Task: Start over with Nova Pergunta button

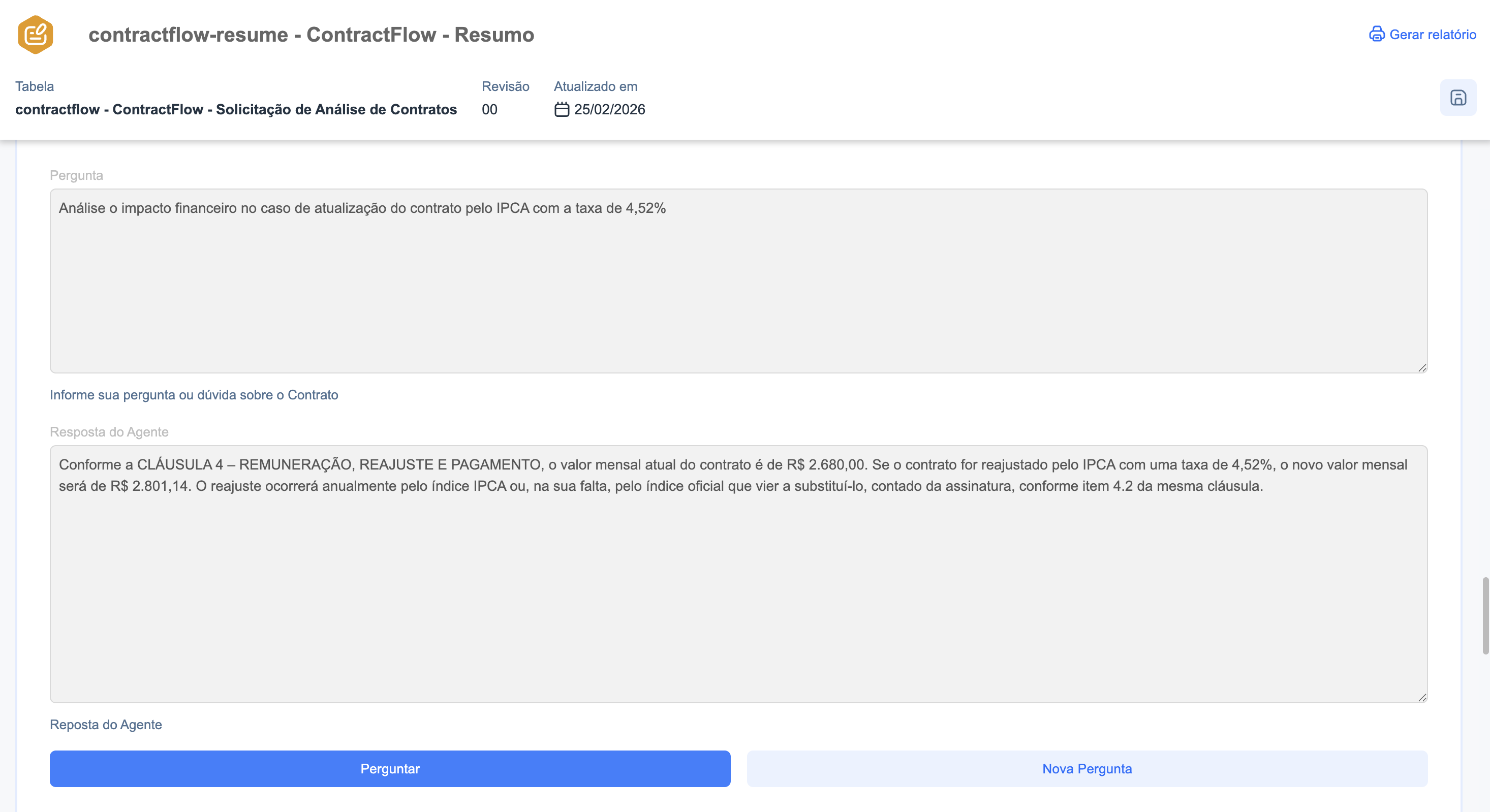Action: click(1087, 769)
